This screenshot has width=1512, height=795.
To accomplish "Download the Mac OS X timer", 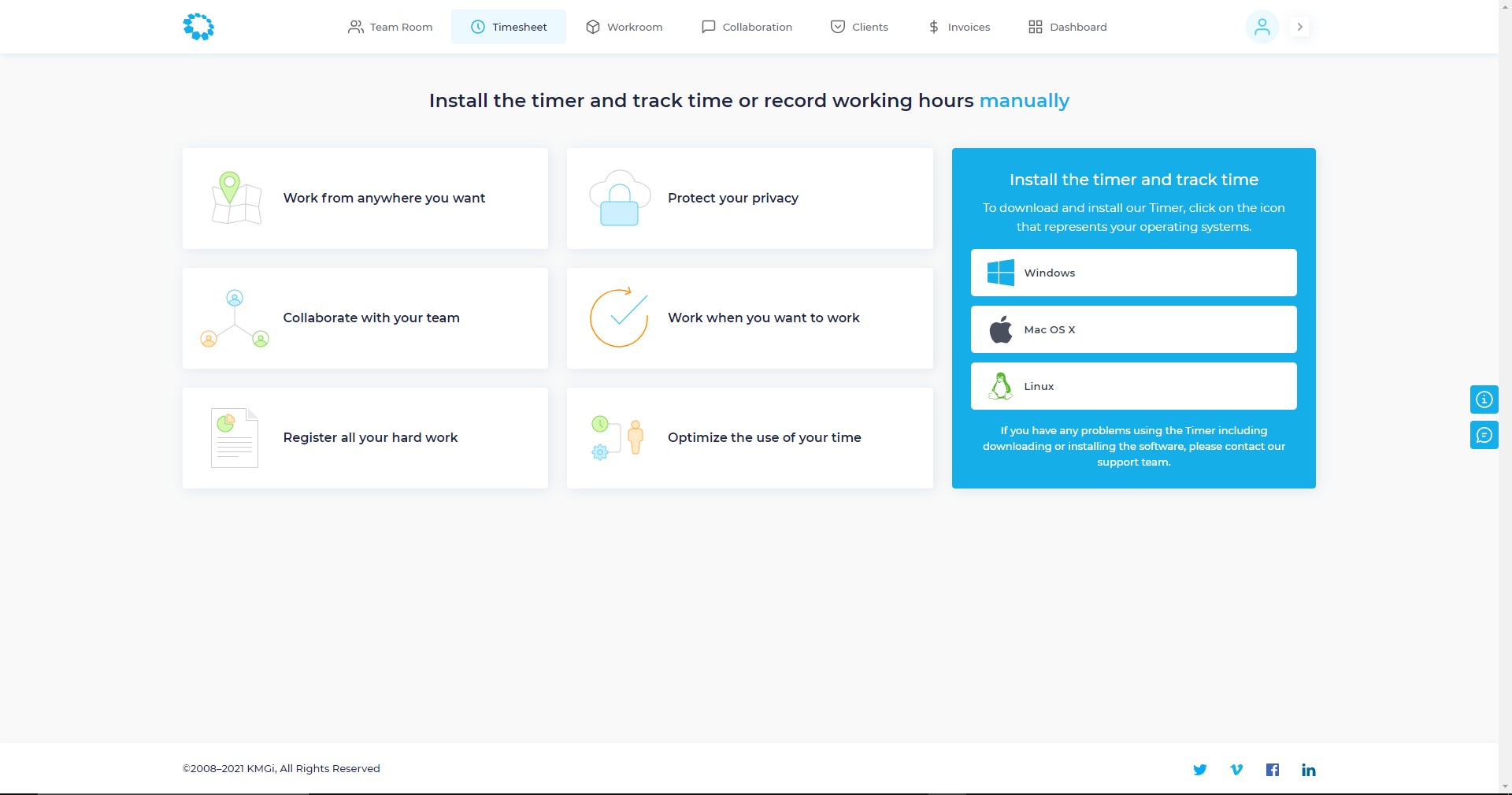I will coord(1133,329).
